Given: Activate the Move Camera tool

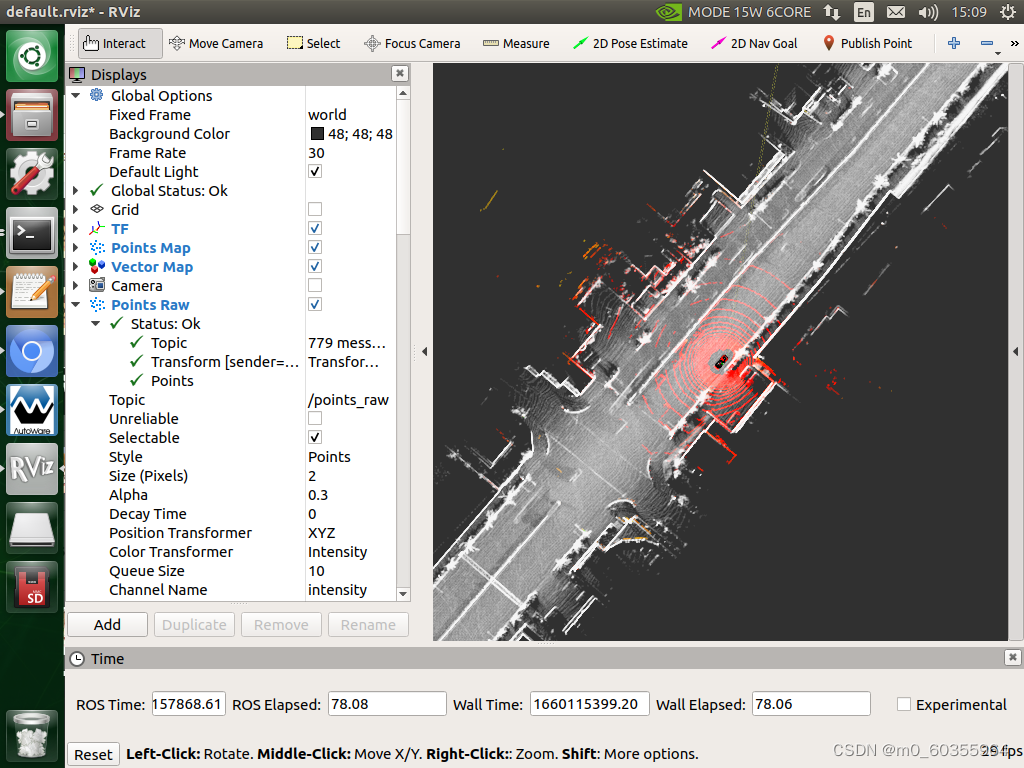Looking at the screenshot, I should (216, 43).
